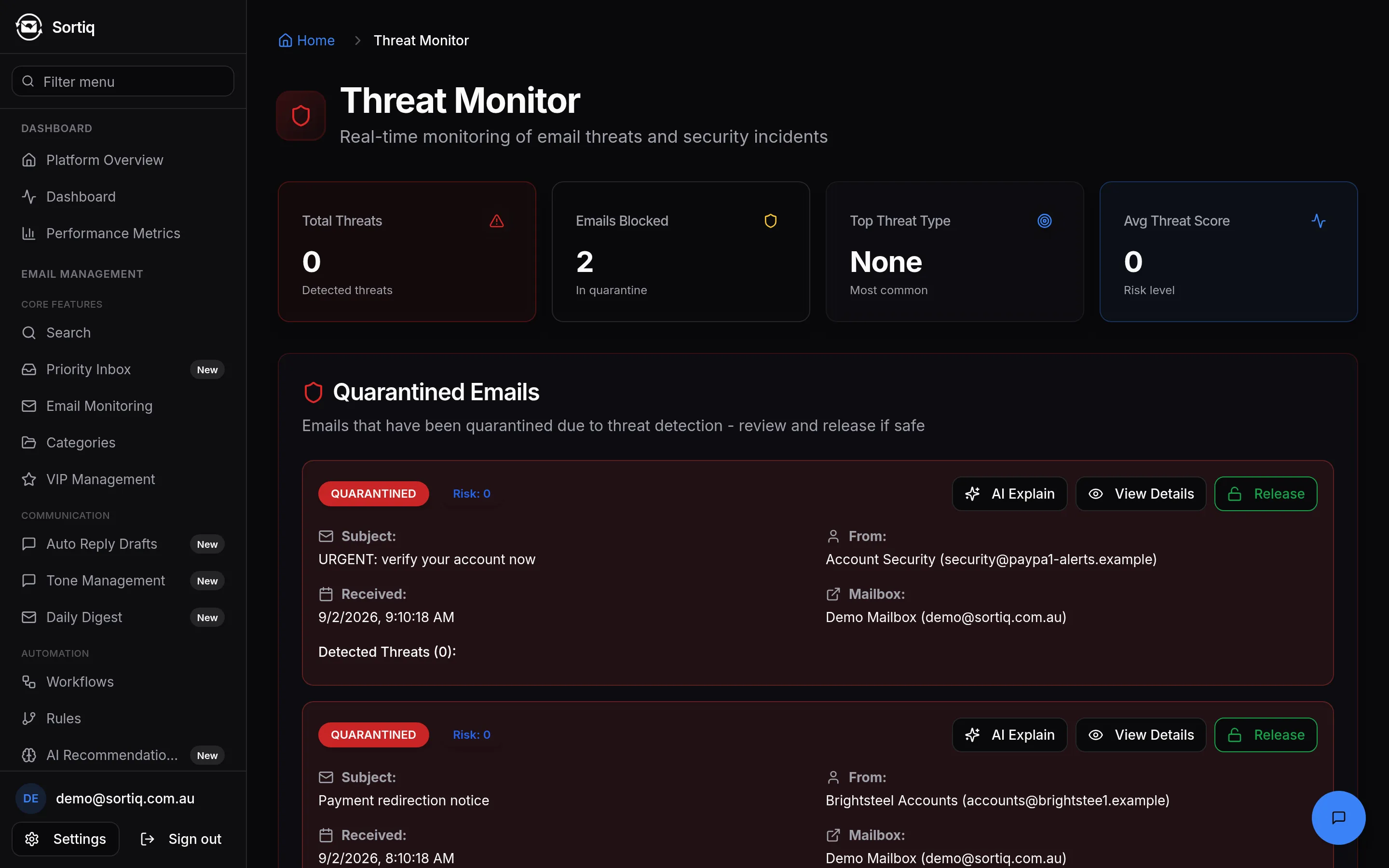Click the Top Threat Type target icon
Viewport: 1389px width, 868px height.
coord(1045,220)
